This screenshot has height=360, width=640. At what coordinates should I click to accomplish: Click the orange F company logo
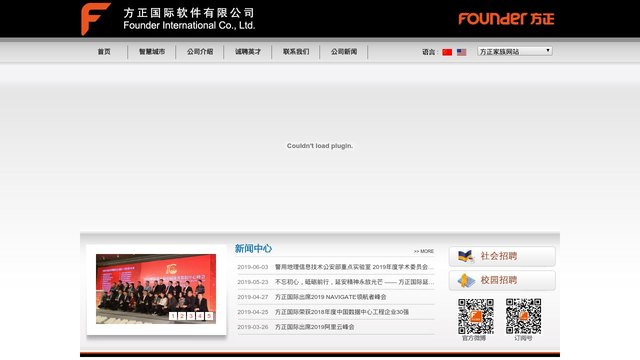(96, 19)
